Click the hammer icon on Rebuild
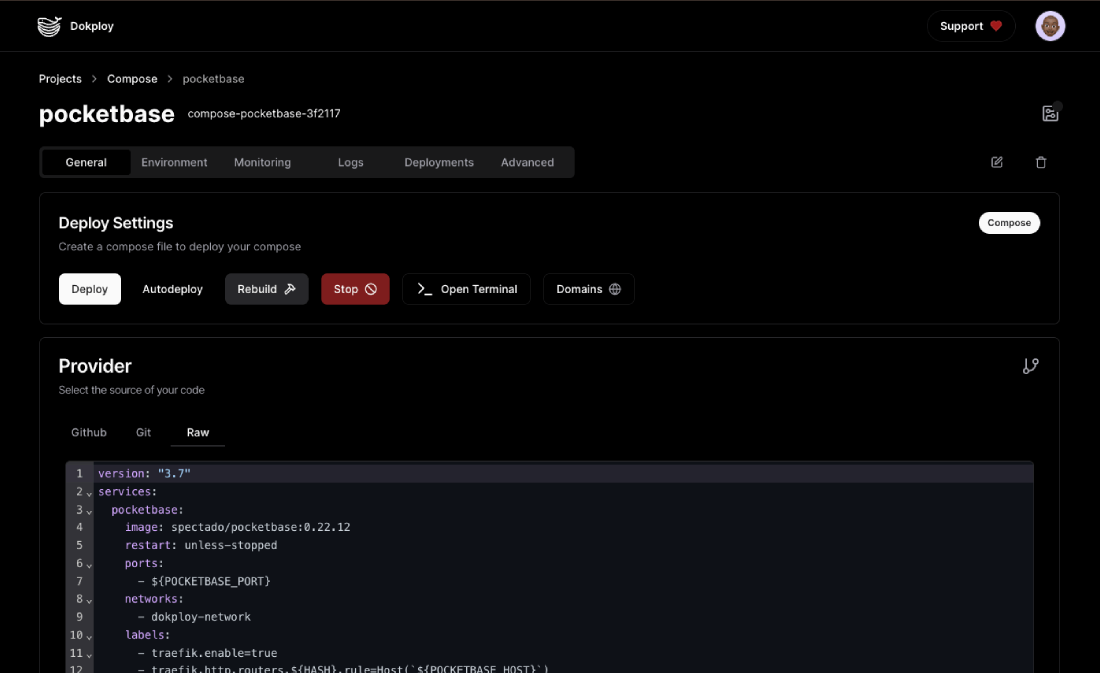The height and width of the screenshot is (673, 1100). tap(290, 289)
